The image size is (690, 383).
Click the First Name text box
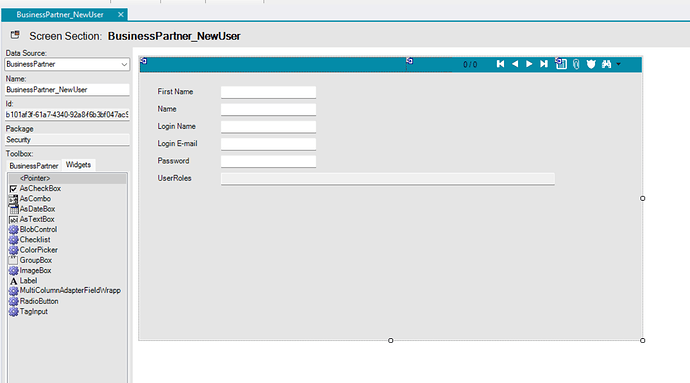pos(268,92)
